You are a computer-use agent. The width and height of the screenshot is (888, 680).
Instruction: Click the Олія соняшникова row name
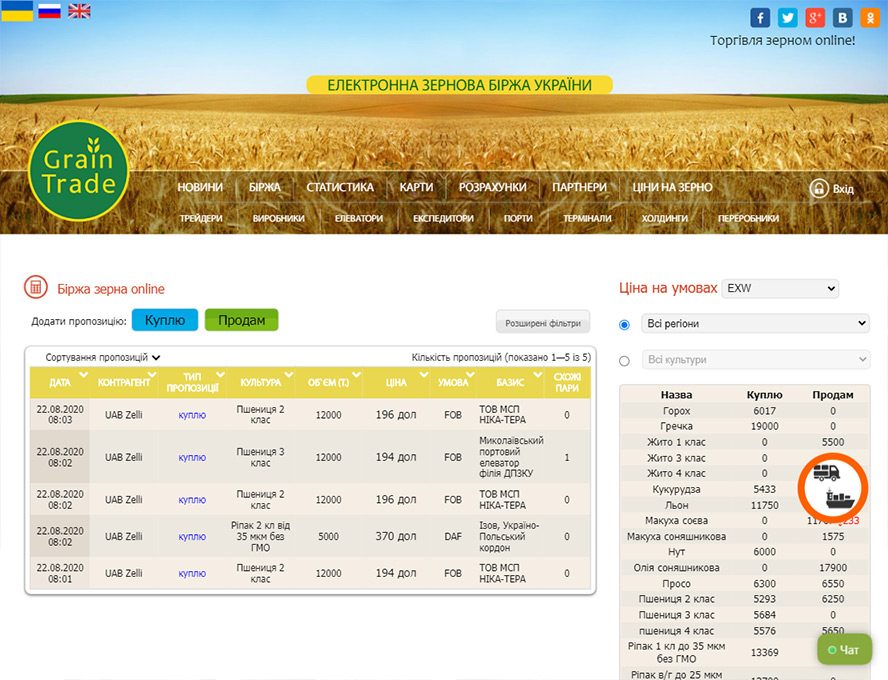[x=676, y=568]
